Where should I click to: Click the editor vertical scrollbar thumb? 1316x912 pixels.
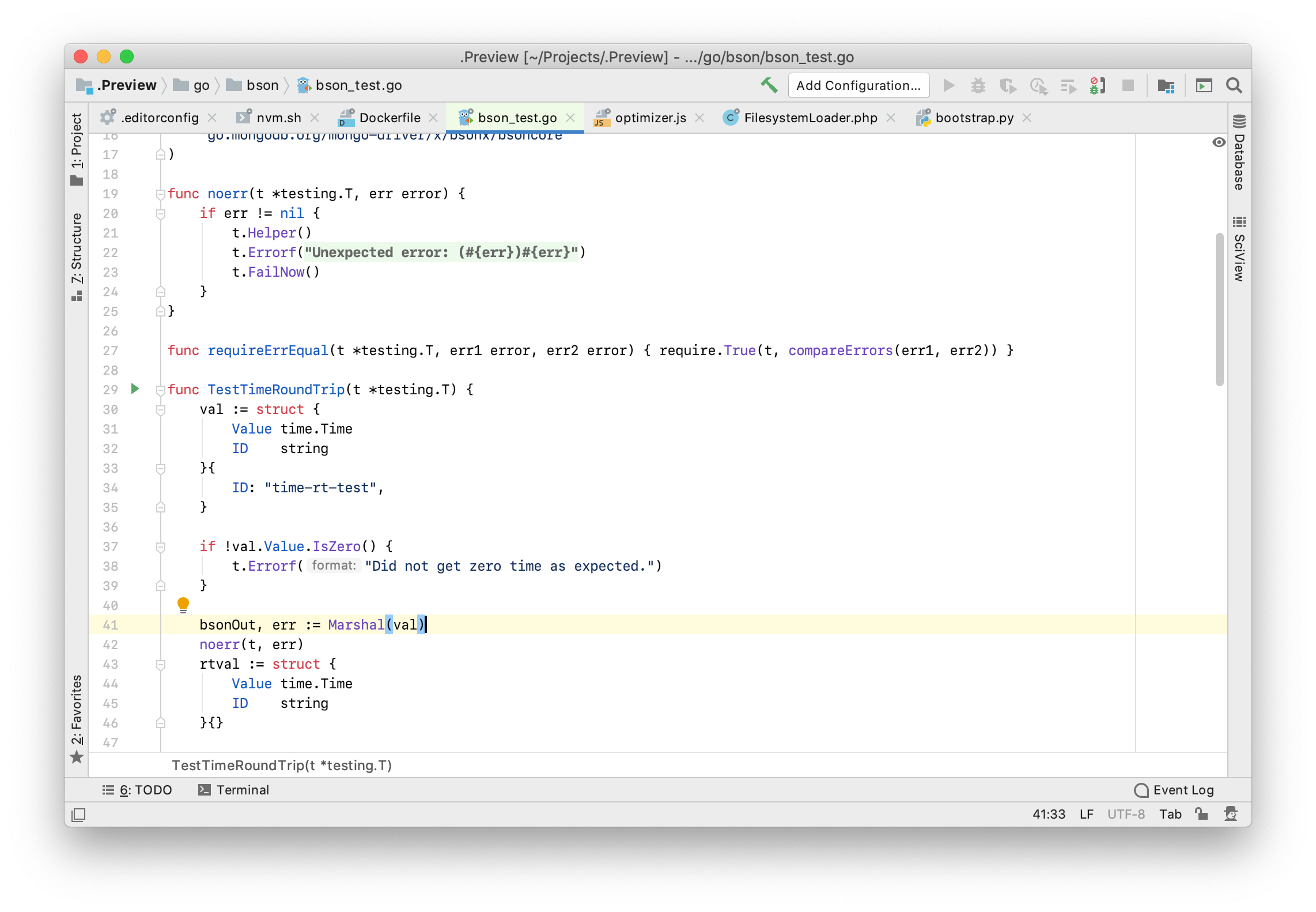(x=1219, y=309)
